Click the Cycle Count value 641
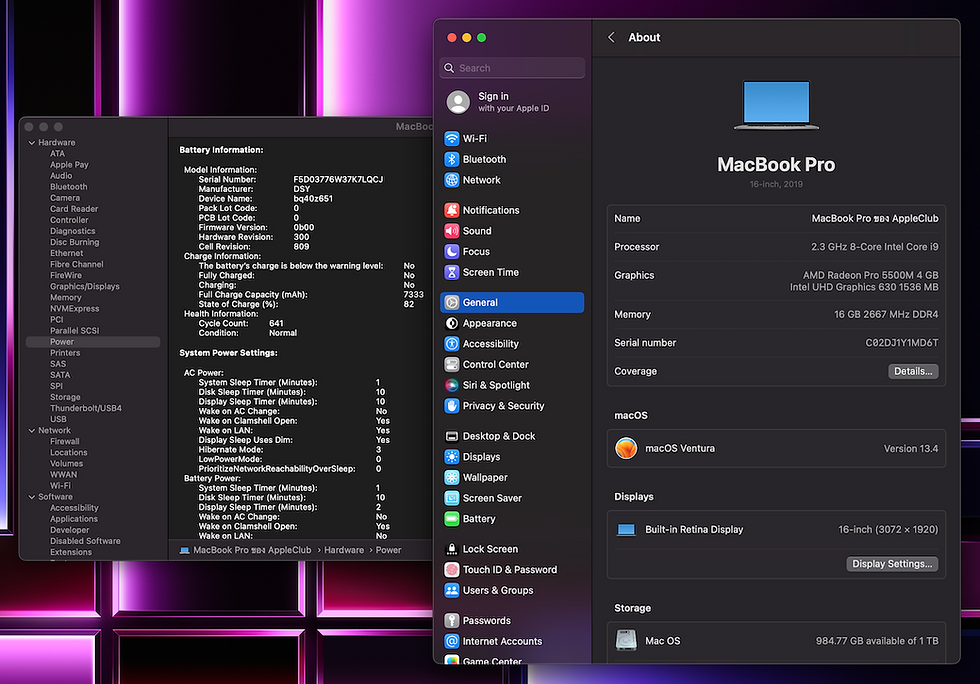 276,323
